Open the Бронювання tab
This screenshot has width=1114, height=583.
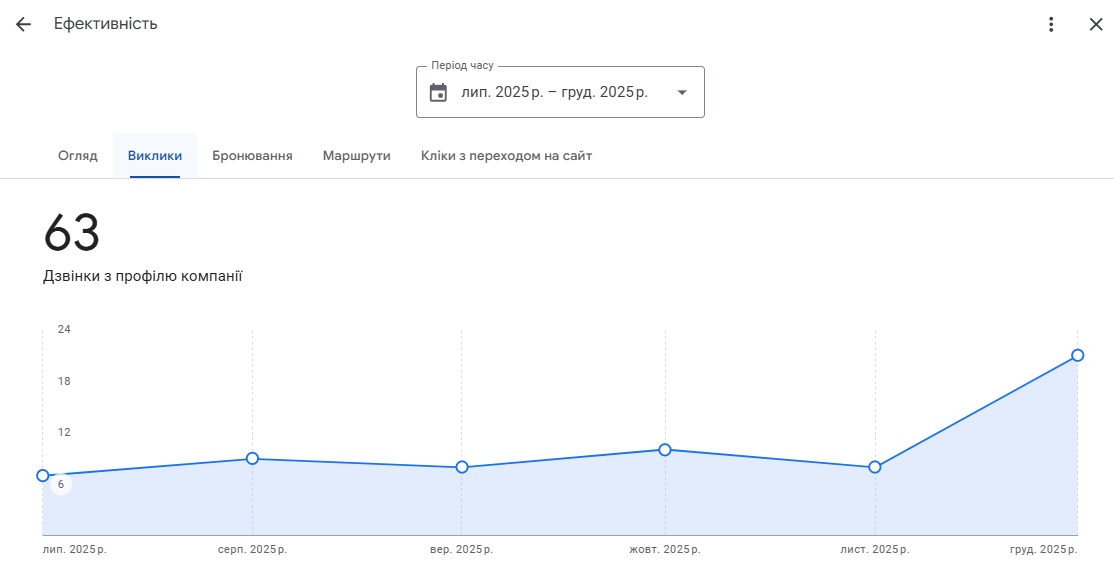coord(252,156)
